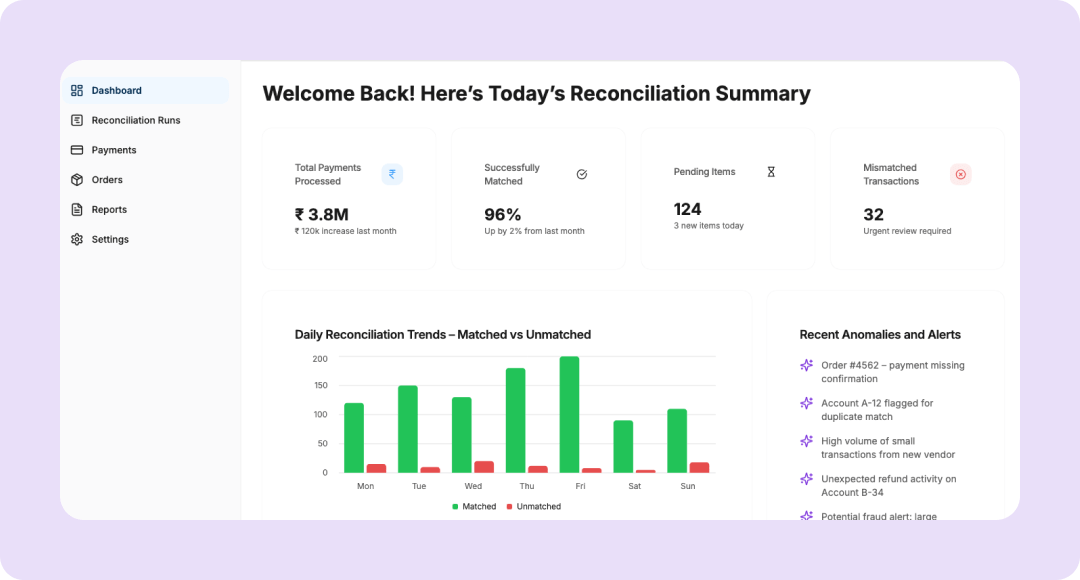
Task: Click the red Unmatched bar for Wed
Action: click(484, 467)
